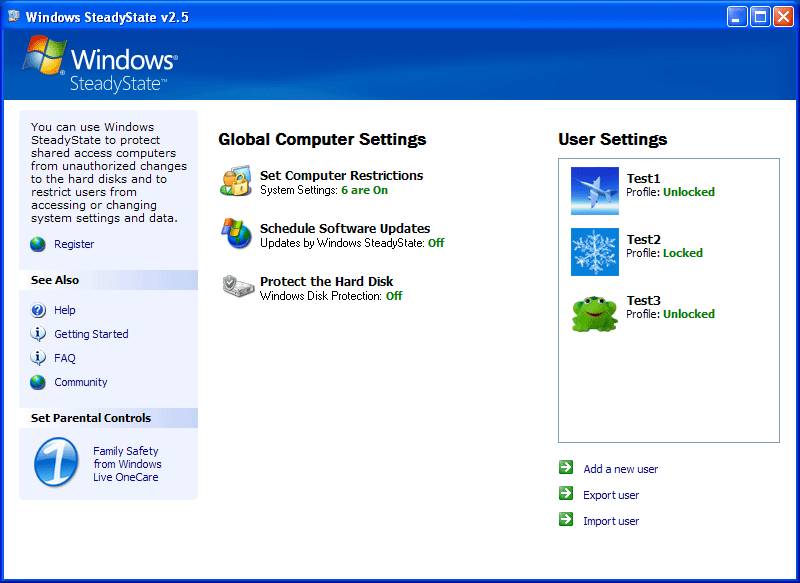Visit the Community link
This screenshot has height=583, width=800.
pos(81,382)
